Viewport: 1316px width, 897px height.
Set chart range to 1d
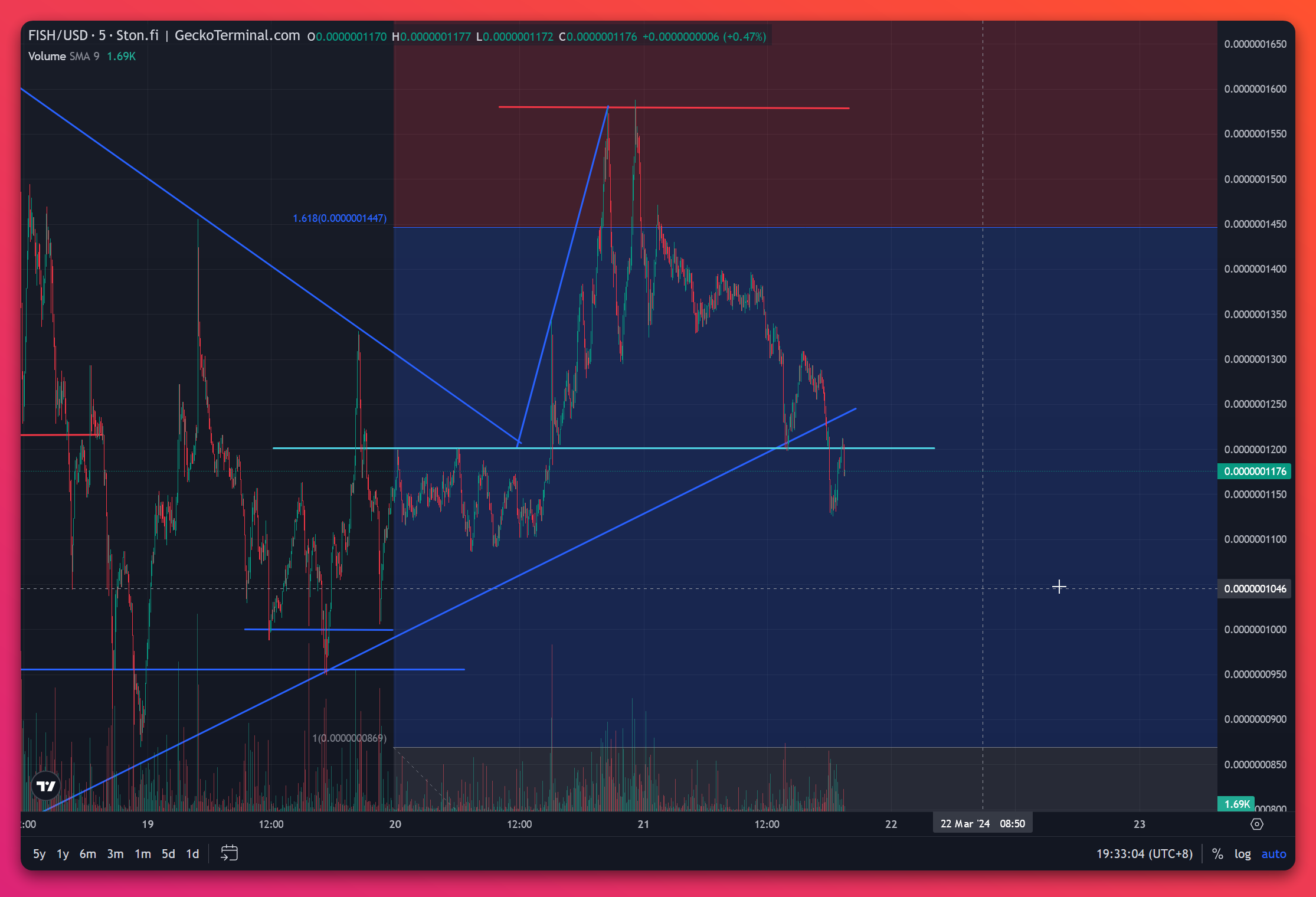[192, 854]
